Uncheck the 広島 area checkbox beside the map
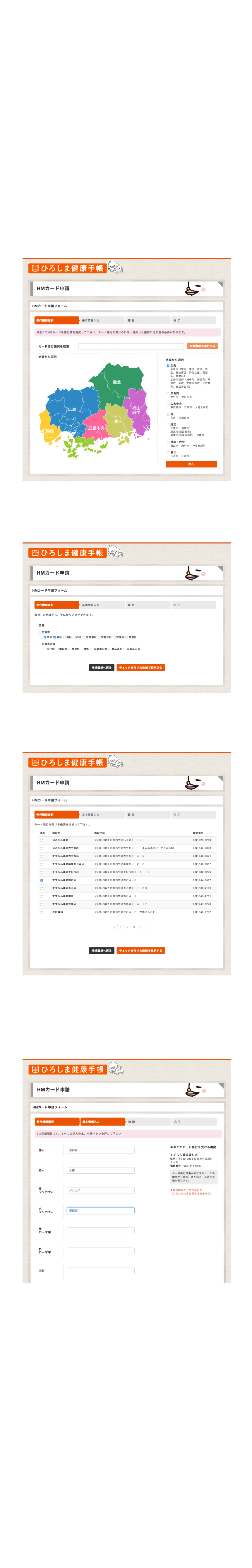Viewport: 252px width, 1568px height. 168,366
